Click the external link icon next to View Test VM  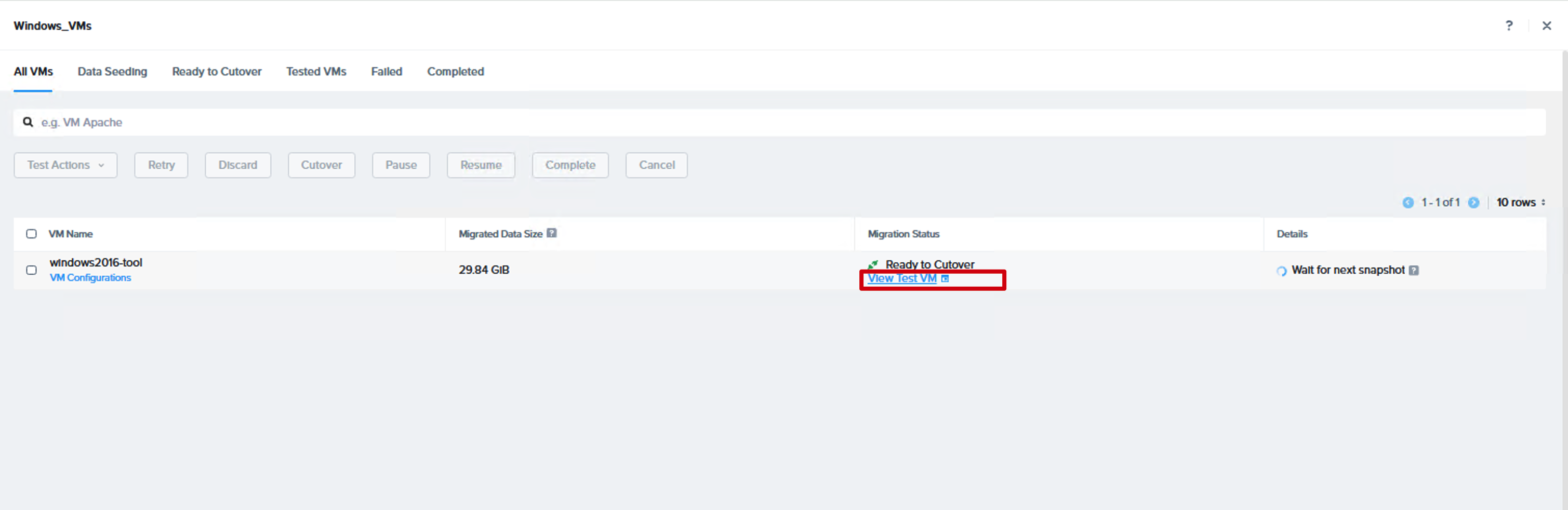click(945, 279)
